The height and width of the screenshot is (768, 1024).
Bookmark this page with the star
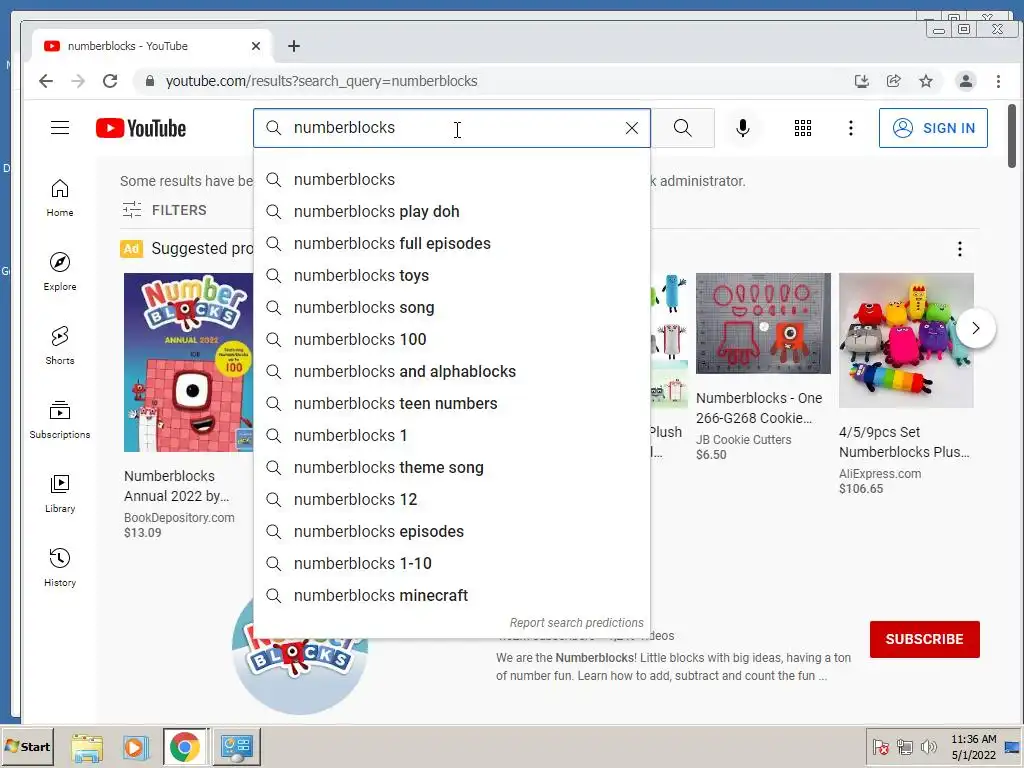click(925, 81)
